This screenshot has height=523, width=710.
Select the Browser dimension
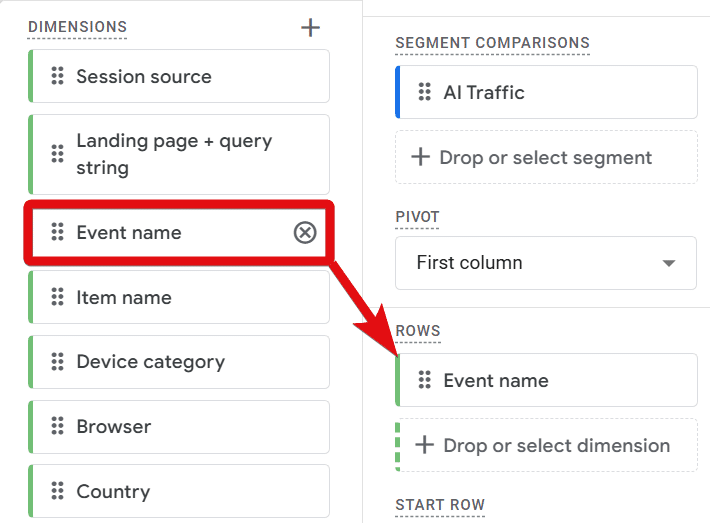[179, 427]
